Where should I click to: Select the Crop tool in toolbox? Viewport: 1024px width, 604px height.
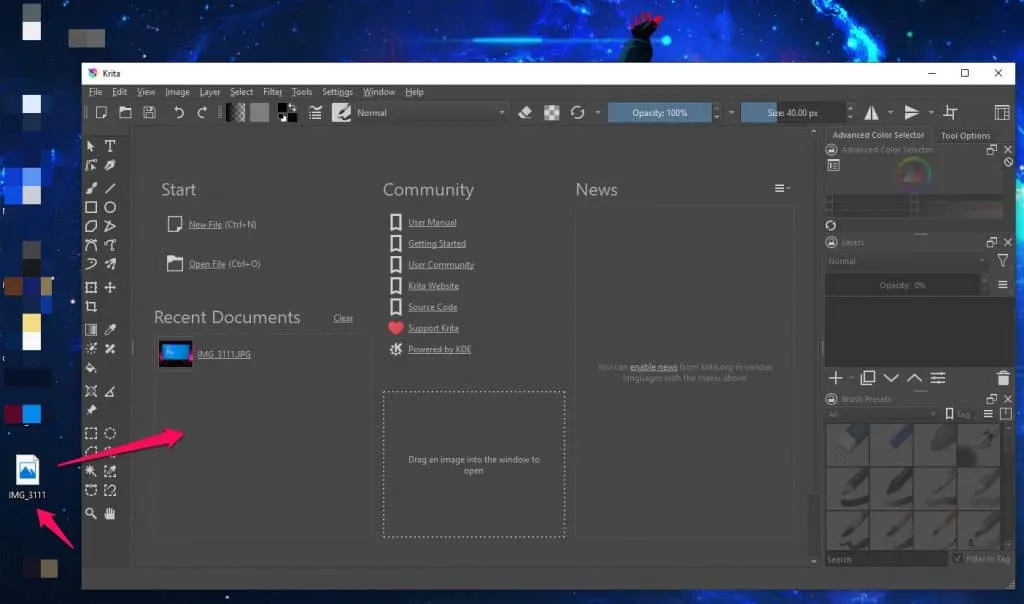[x=91, y=307]
